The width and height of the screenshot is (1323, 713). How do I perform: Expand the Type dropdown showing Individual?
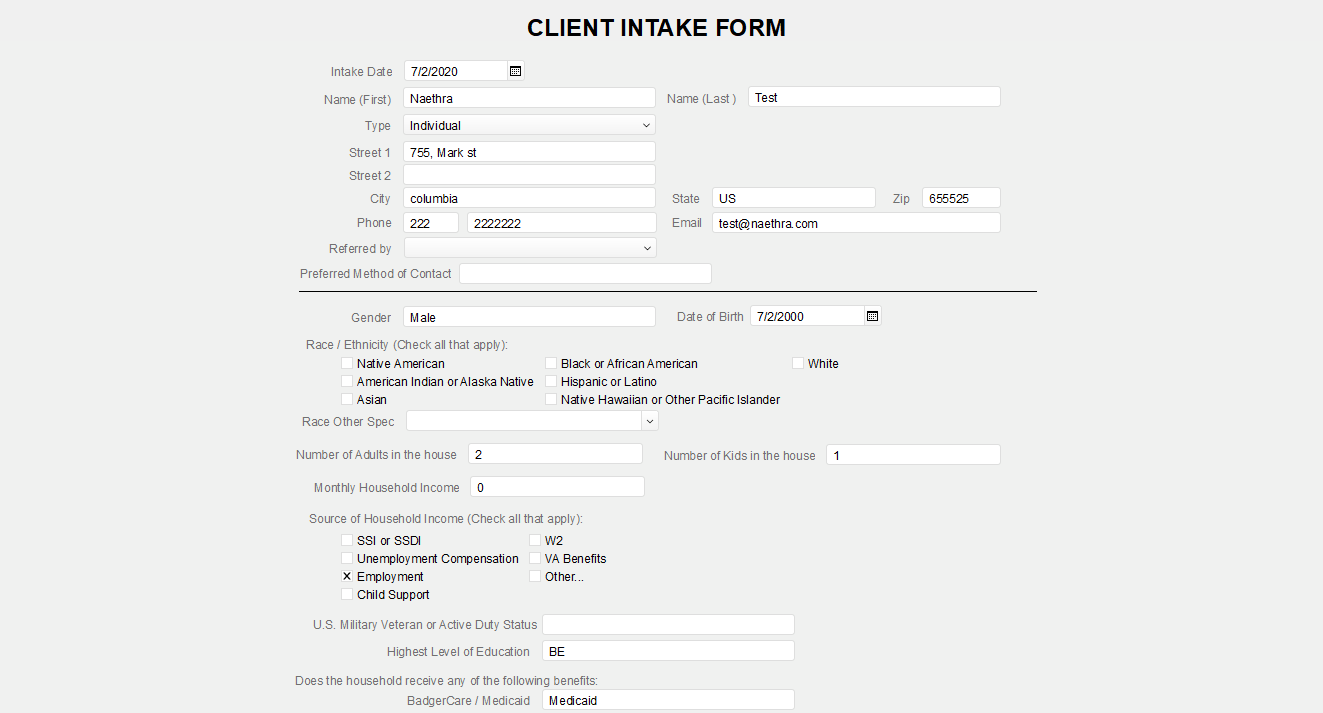529,125
